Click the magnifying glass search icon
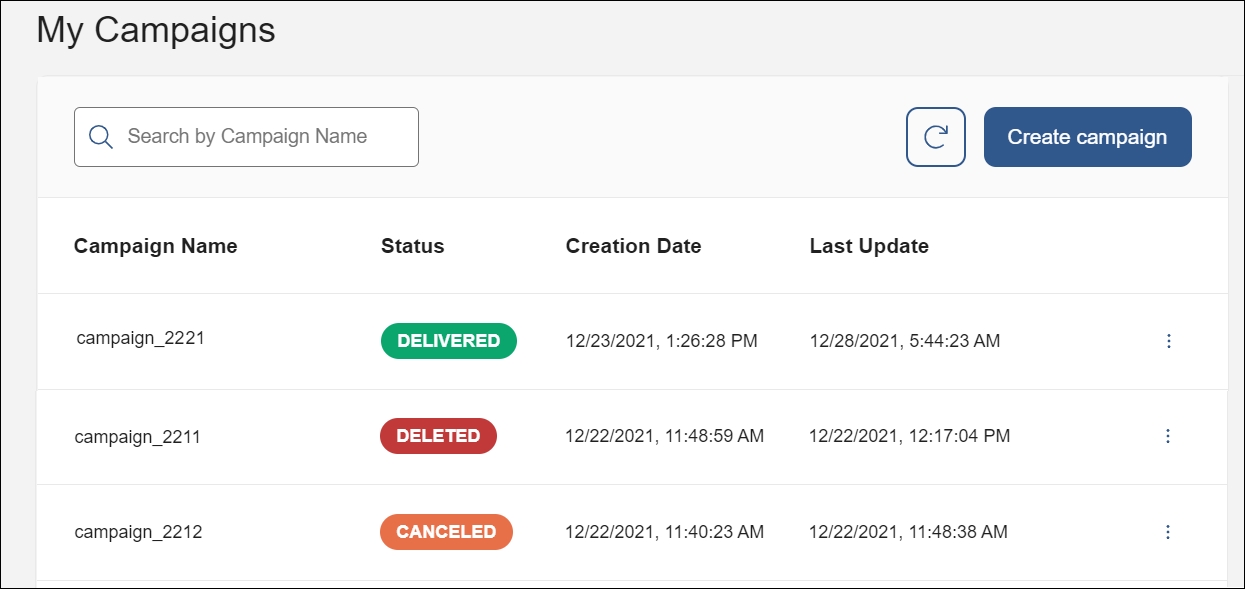 (x=101, y=137)
